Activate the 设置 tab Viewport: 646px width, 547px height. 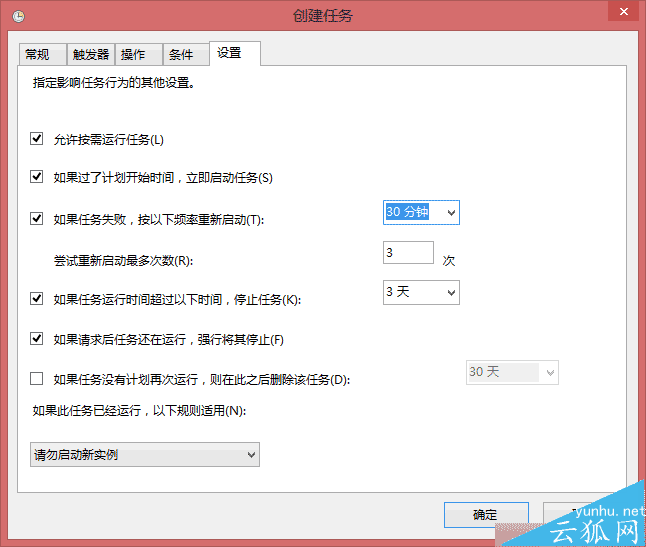[235, 53]
